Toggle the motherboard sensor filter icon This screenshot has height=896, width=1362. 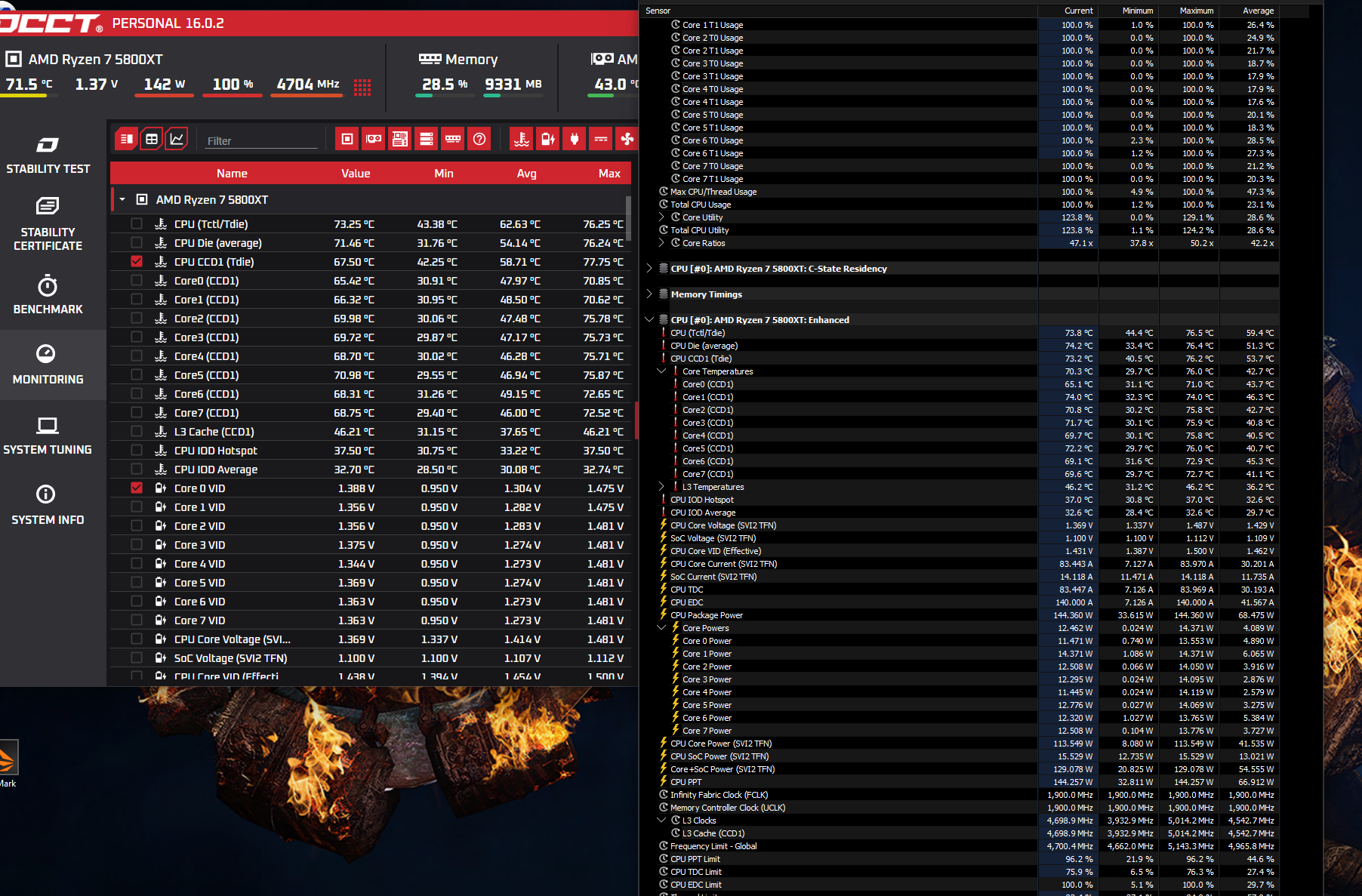400,139
